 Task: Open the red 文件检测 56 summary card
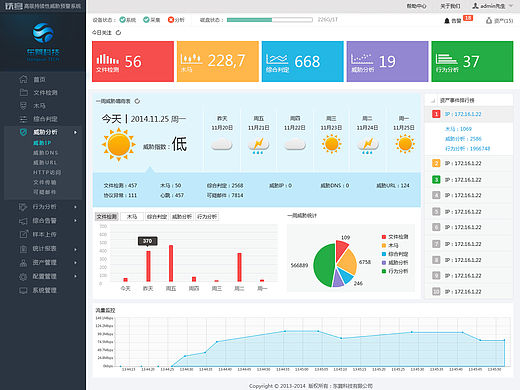[133, 61]
